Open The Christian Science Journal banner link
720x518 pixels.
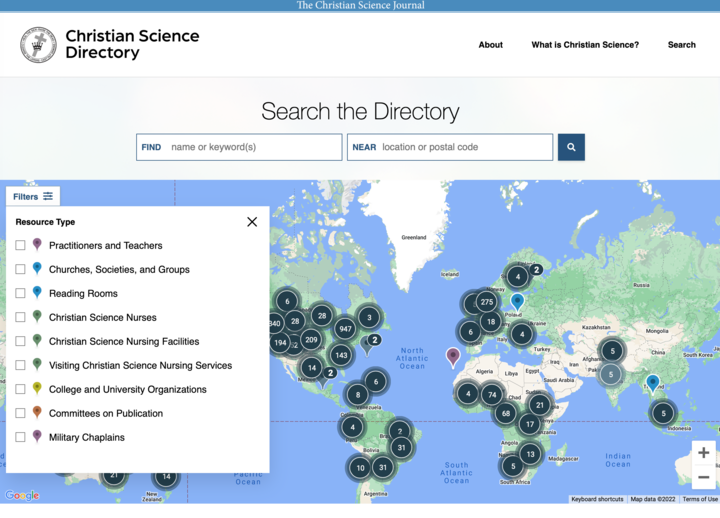pyautogui.click(x=360, y=5)
